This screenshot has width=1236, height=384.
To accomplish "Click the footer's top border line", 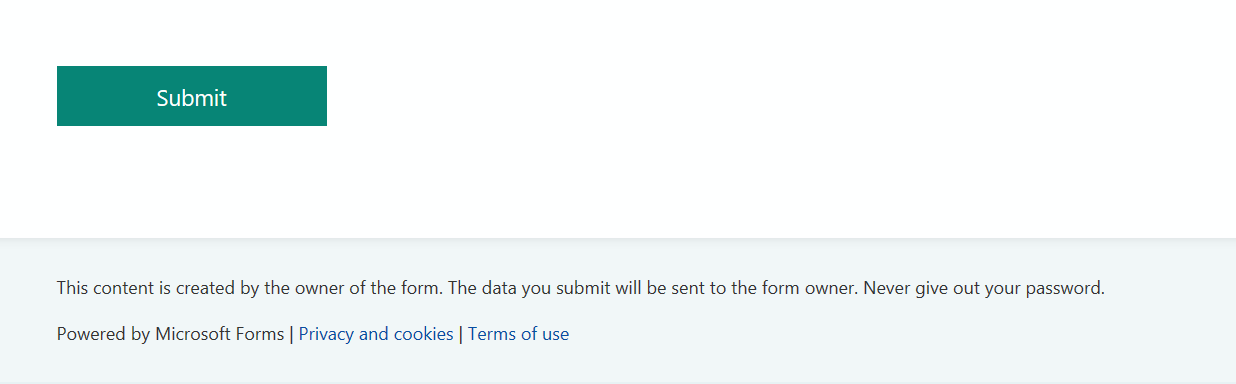I will [x=618, y=239].
